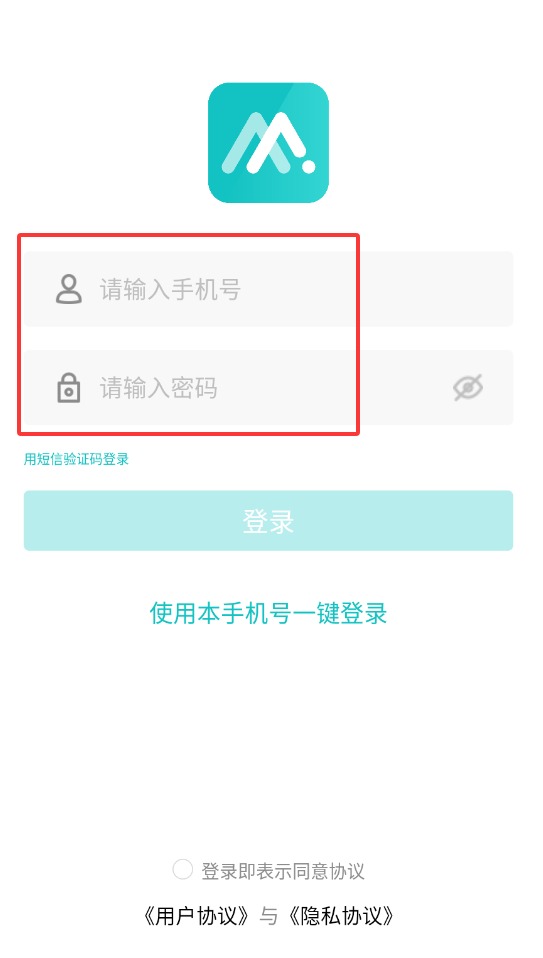Image resolution: width=543 pixels, height=958 pixels.
Task: Toggle password visibility with crossed-eye icon
Action: [x=468, y=387]
